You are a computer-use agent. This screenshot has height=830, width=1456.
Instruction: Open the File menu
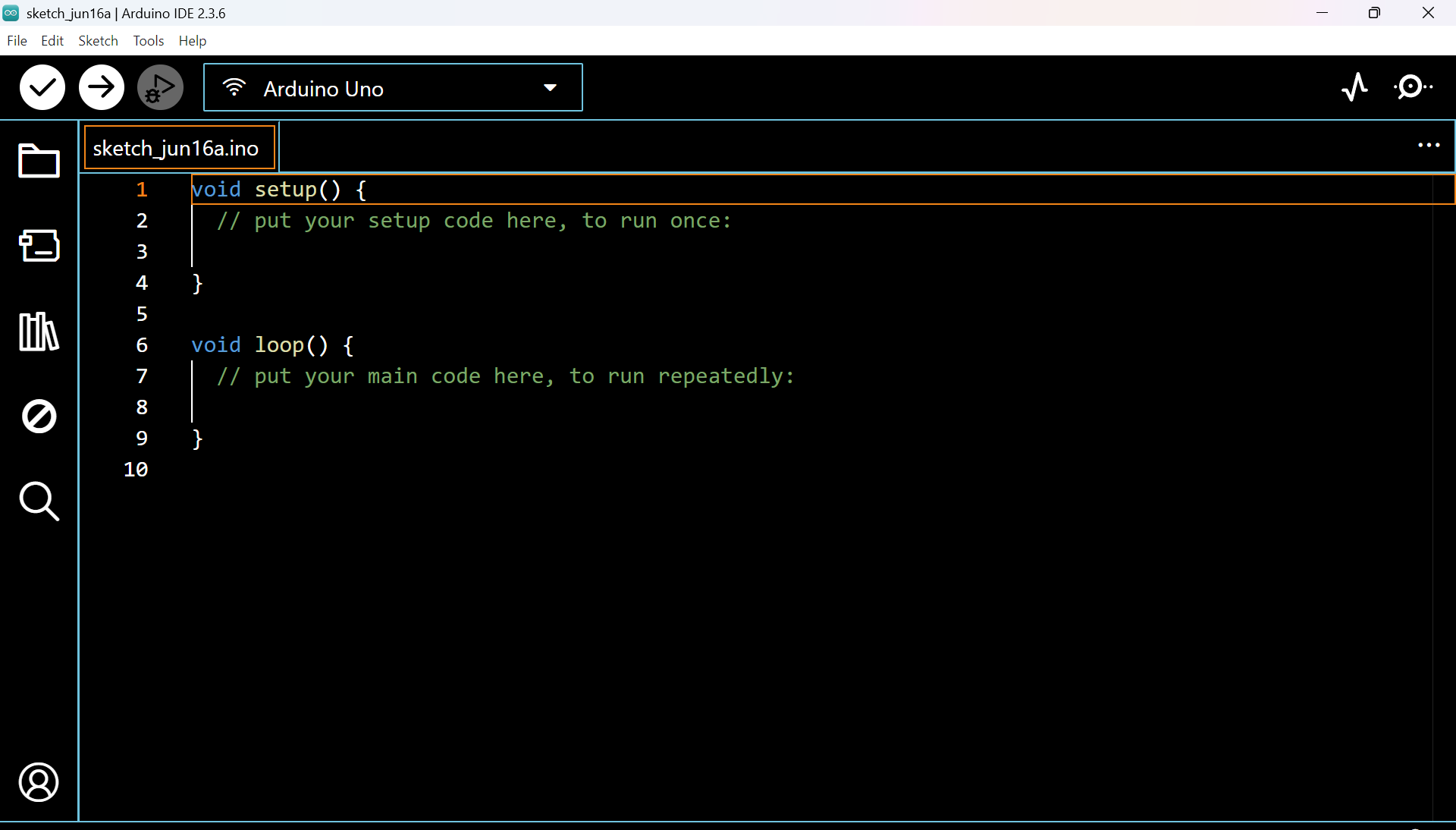tap(17, 41)
